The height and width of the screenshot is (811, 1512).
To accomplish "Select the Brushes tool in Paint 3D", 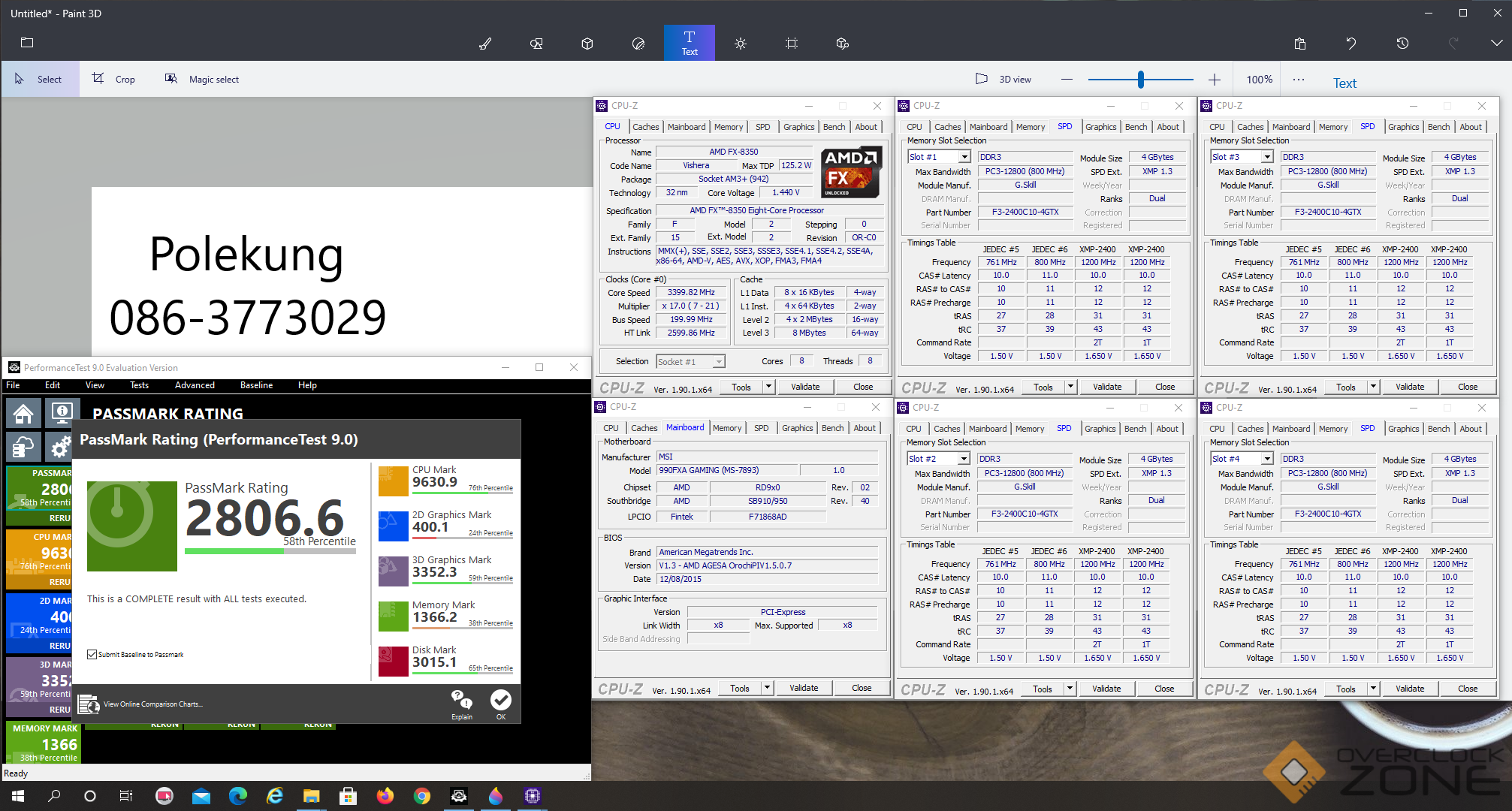I will (485, 44).
